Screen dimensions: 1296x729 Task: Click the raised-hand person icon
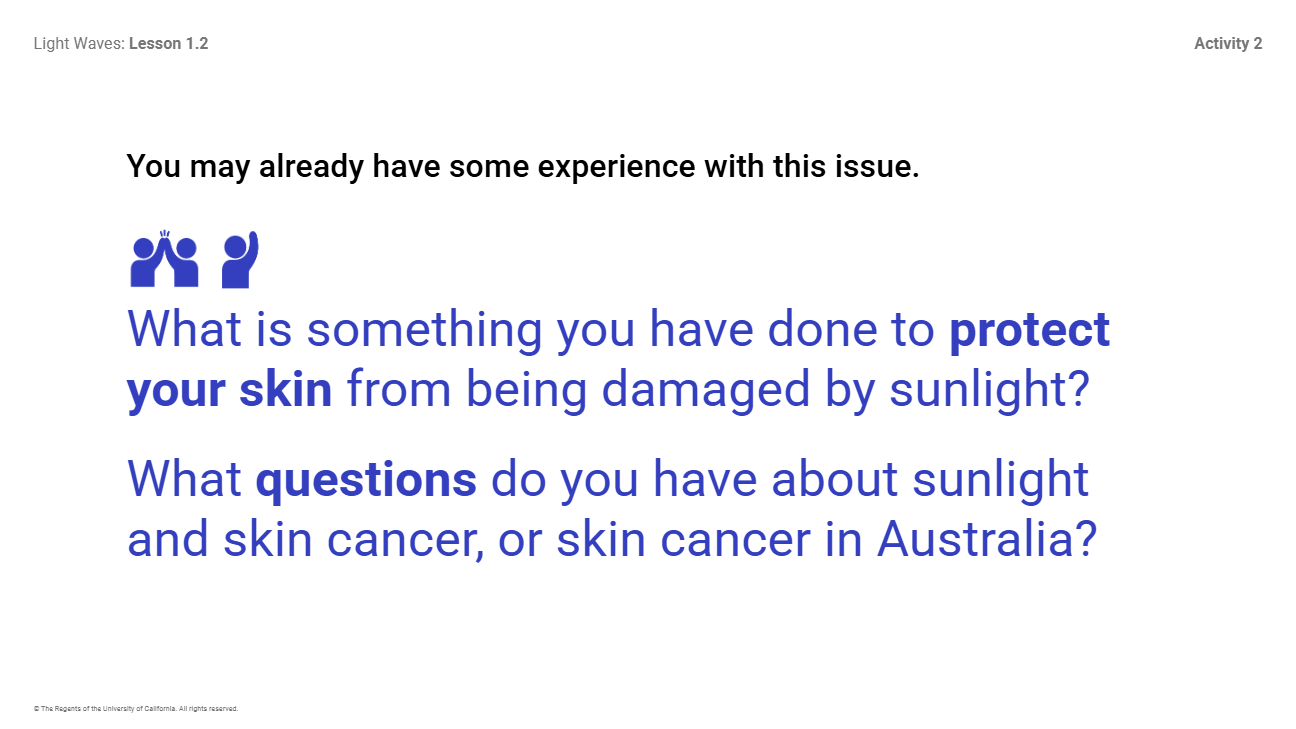coord(240,260)
